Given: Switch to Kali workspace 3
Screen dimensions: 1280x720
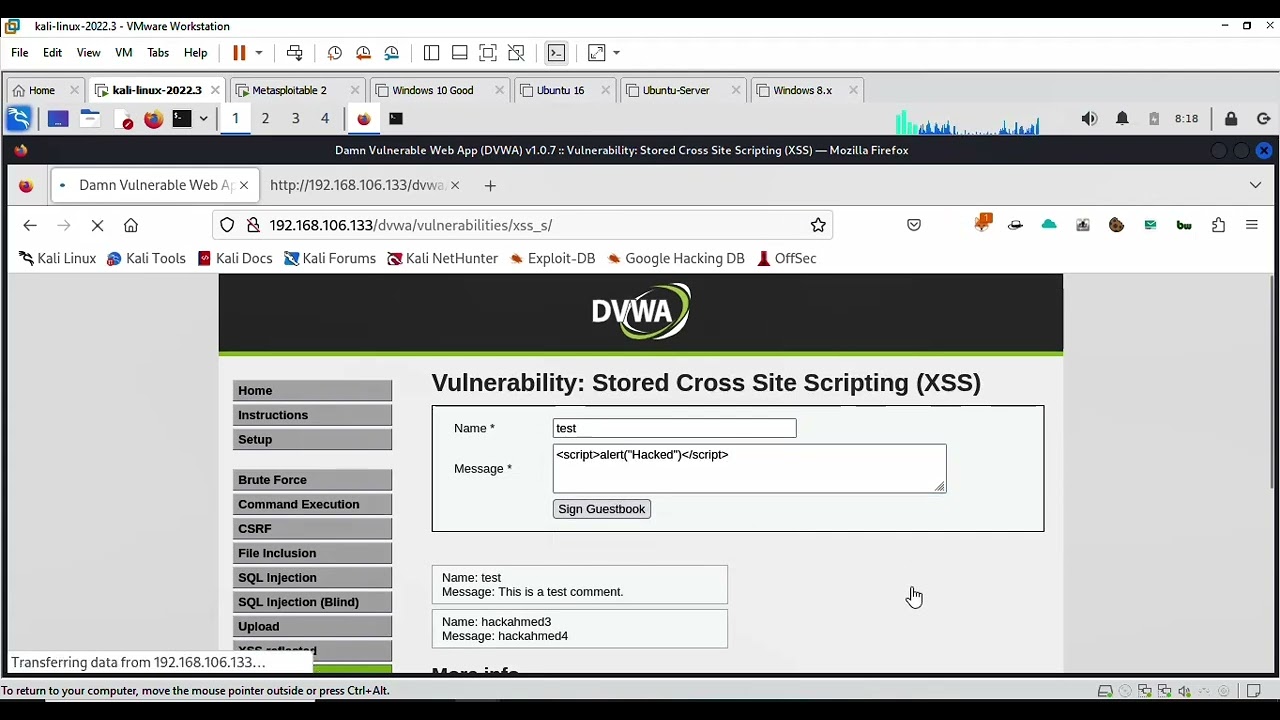Looking at the screenshot, I should click(x=295, y=118).
